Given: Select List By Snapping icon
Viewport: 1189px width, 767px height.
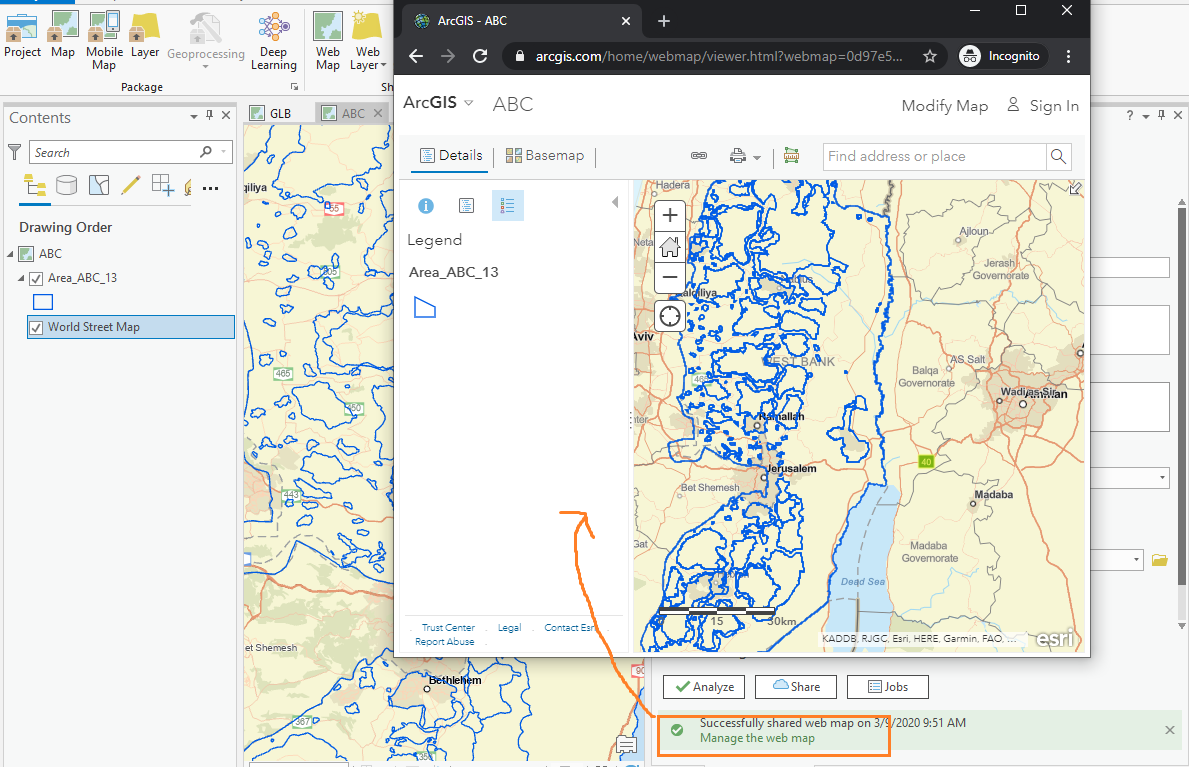Looking at the screenshot, I should click(163, 185).
